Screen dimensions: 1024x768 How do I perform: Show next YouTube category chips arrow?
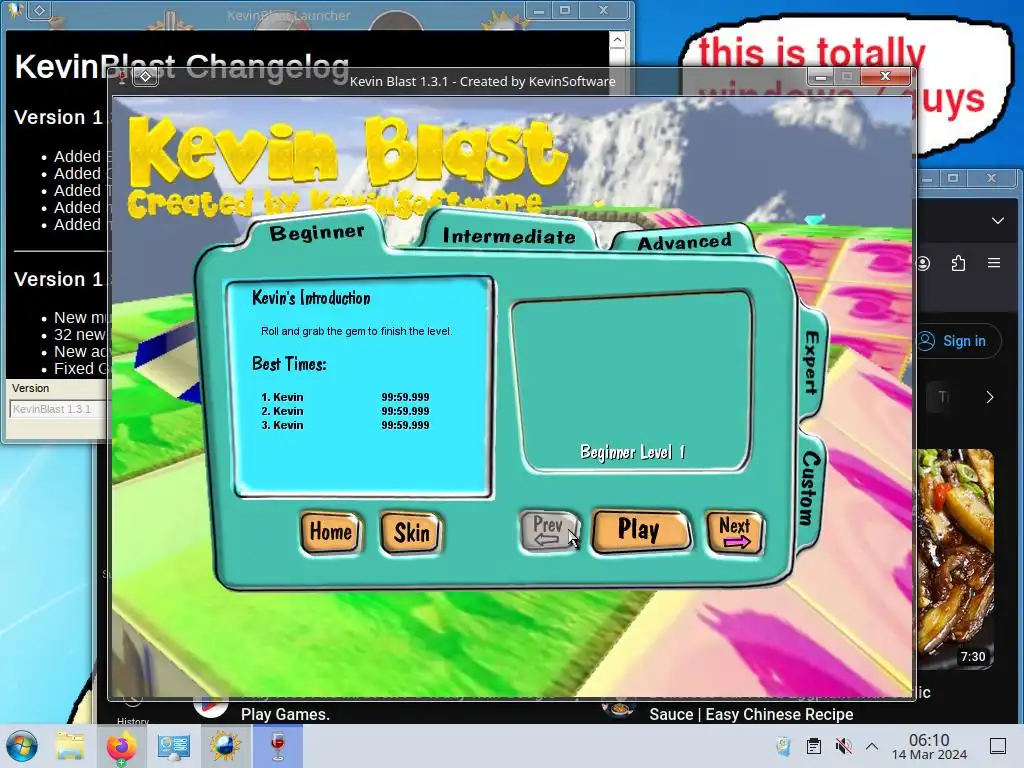pyautogui.click(x=989, y=397)
